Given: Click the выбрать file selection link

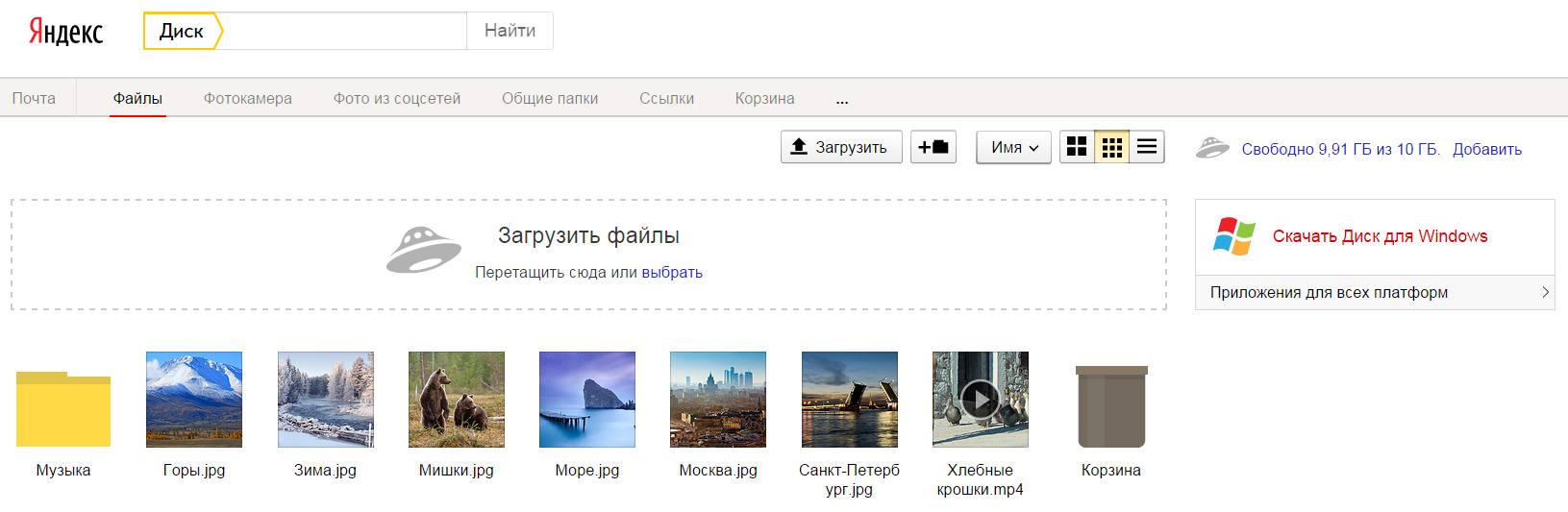Looking at the screenshot, I should tap(672, 272).
